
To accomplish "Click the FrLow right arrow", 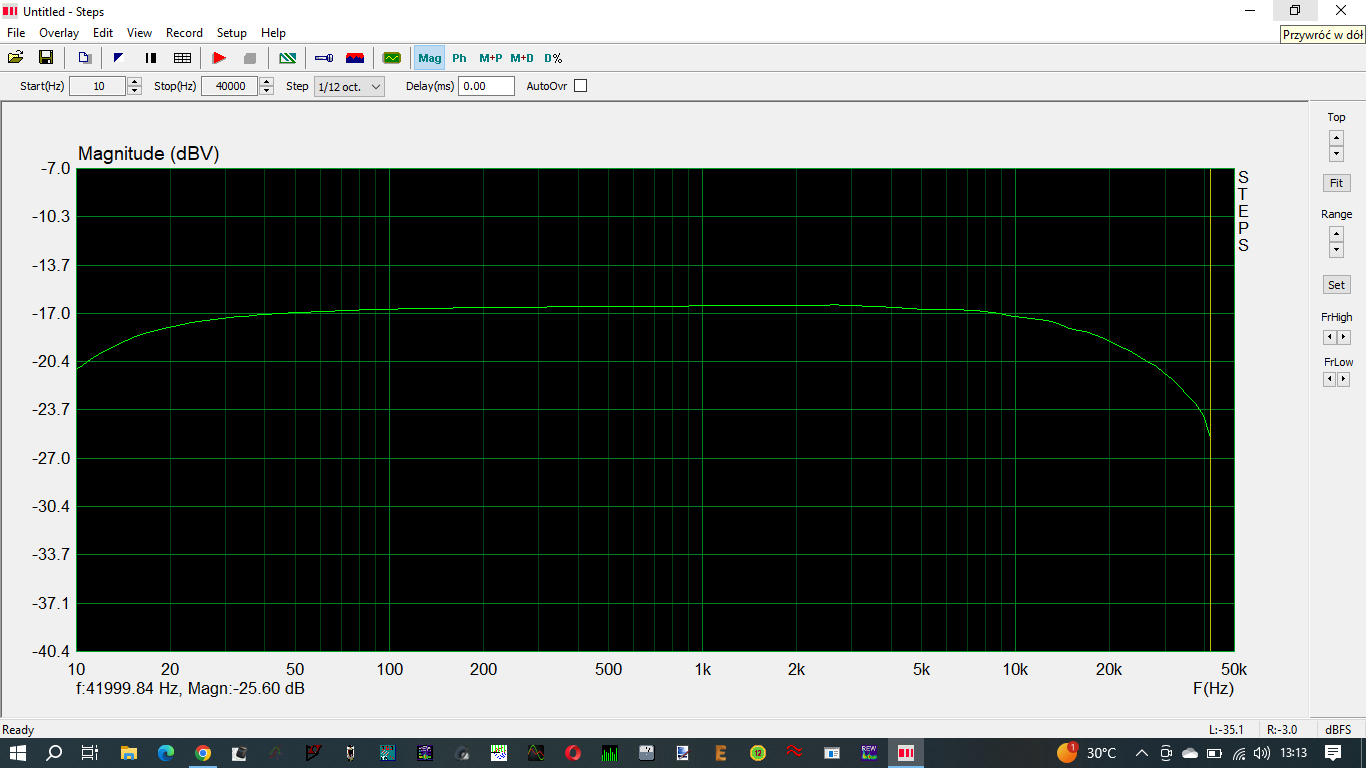I will coord(1343,379).
